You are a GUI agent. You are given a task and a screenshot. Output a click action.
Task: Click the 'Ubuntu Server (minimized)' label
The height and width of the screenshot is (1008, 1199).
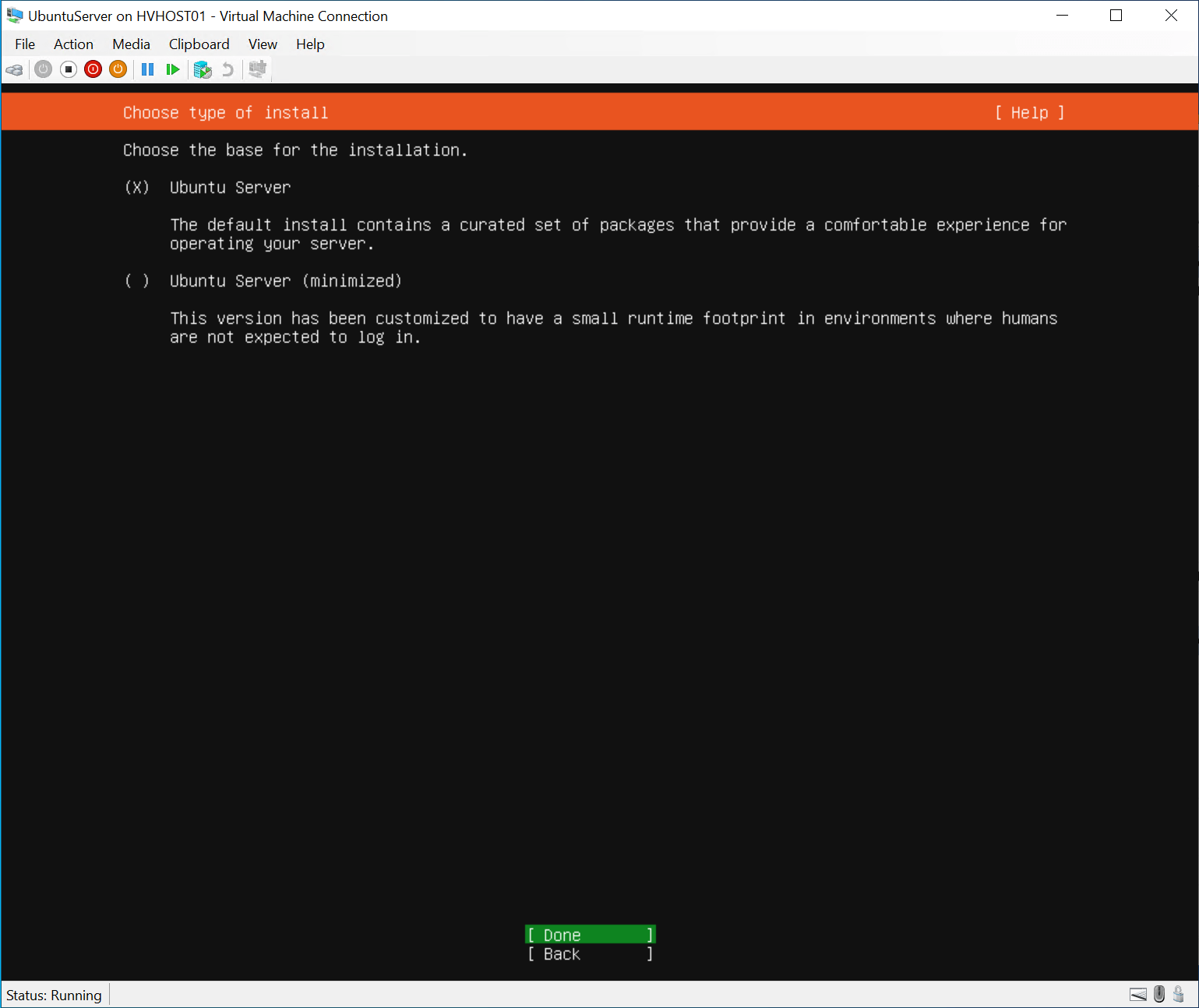[x=286, y=281]
